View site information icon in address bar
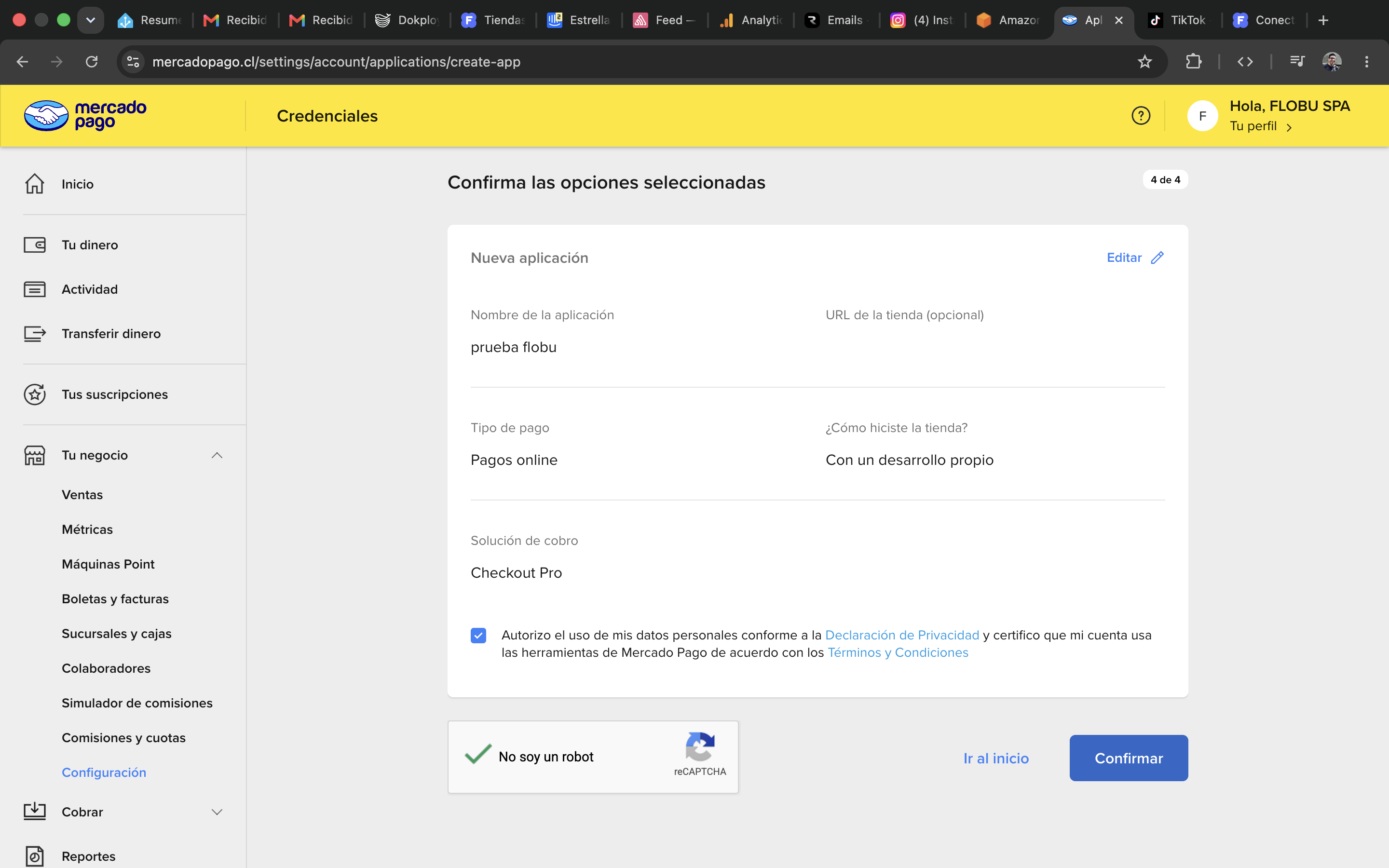This screenshot has height=868, width=1389. (133, 61)
